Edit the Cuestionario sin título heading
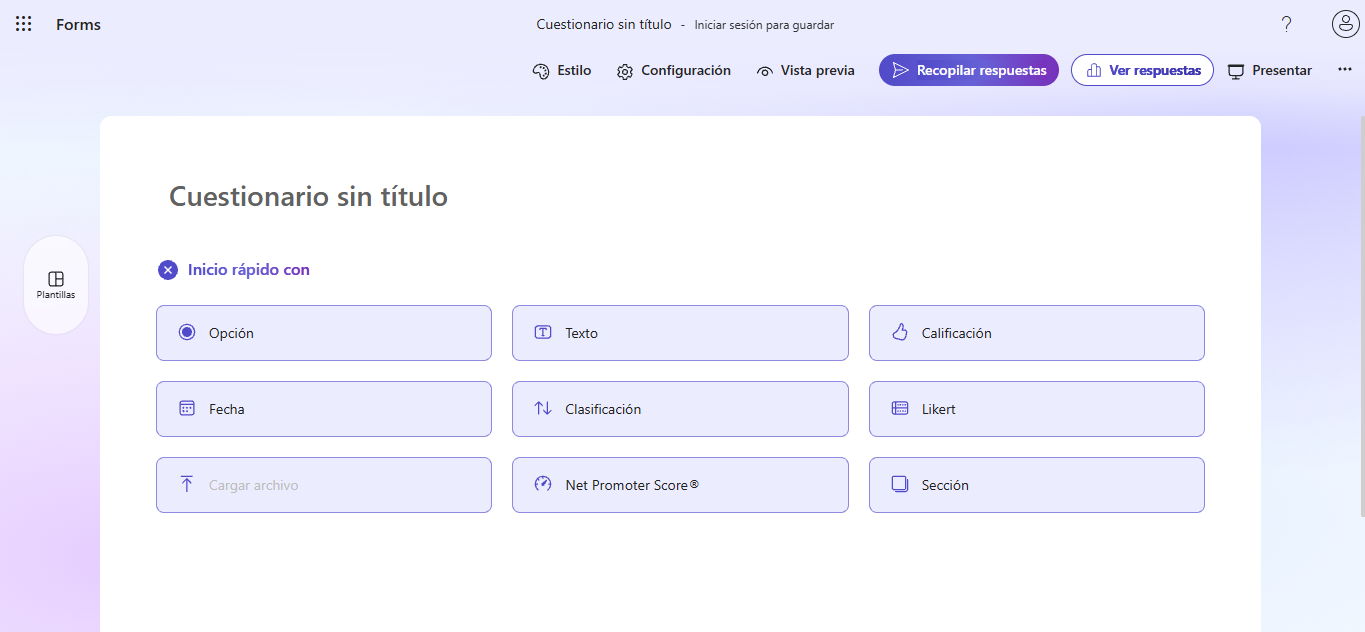1365x632 pixels. (307, 196)
